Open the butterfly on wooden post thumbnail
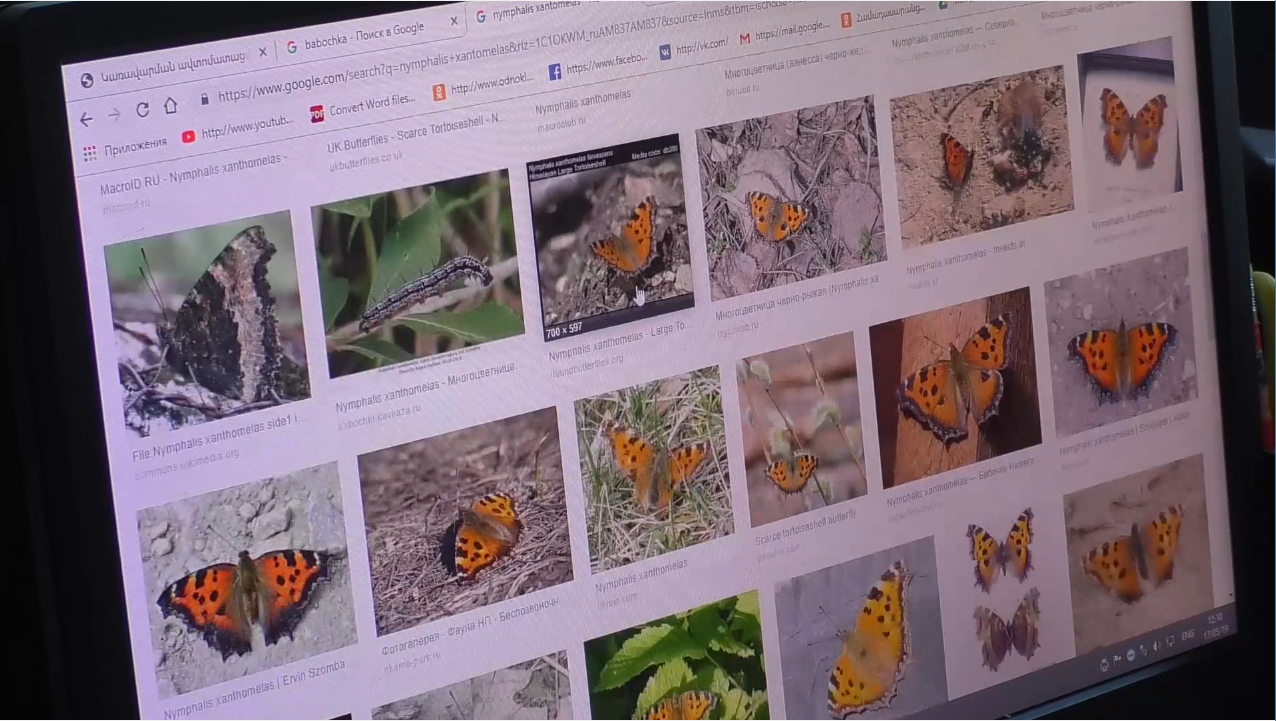 (956, 388)
